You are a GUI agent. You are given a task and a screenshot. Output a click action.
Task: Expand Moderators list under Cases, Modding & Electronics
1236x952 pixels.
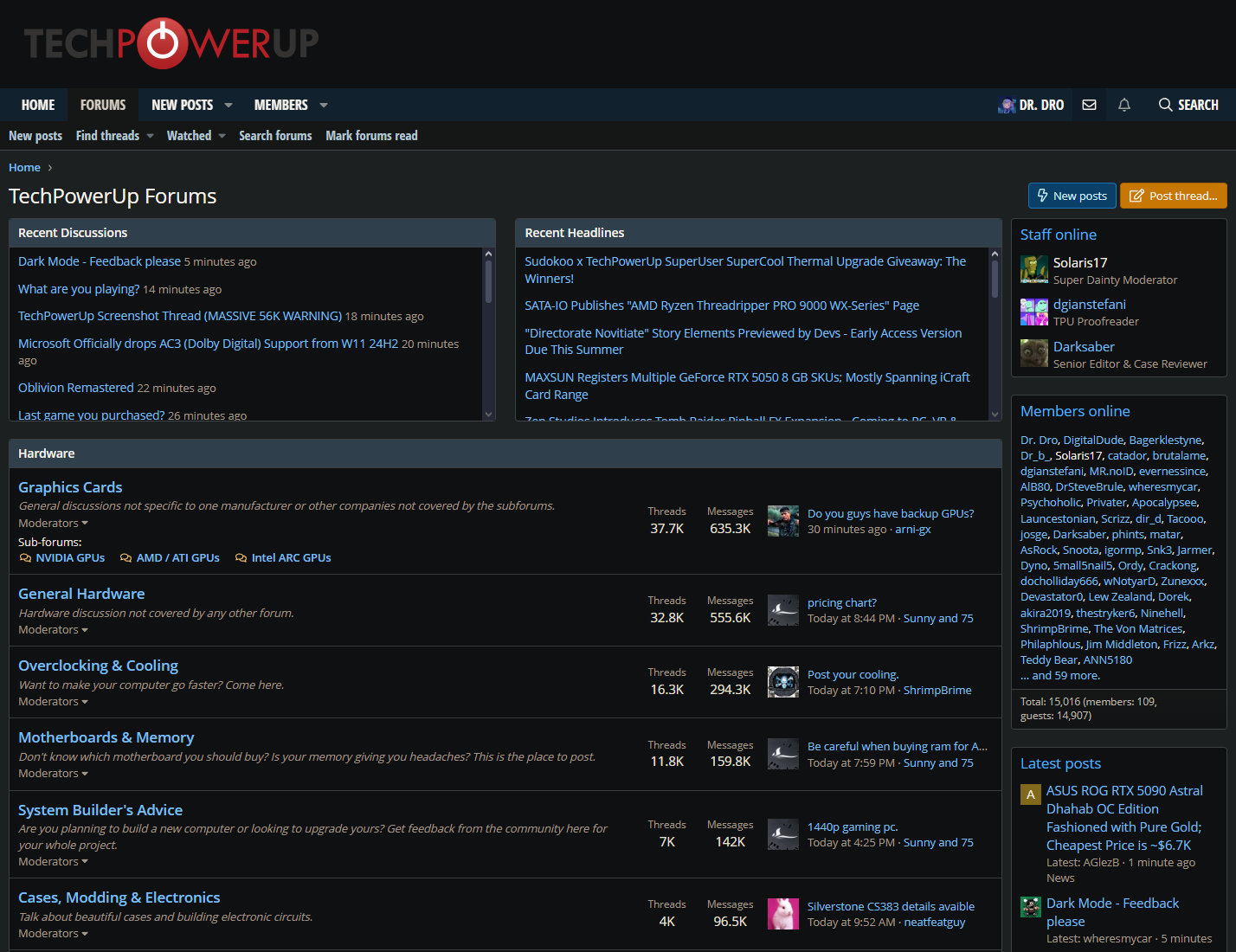pos(54,934)
